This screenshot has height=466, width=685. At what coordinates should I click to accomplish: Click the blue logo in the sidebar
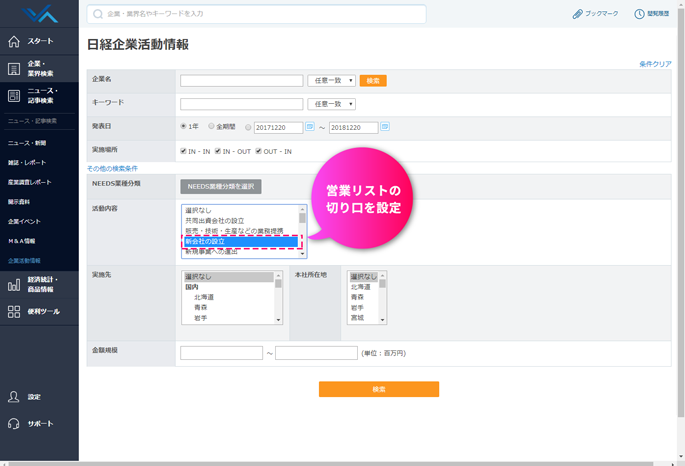pyautogui.click(x=40, y=14)
